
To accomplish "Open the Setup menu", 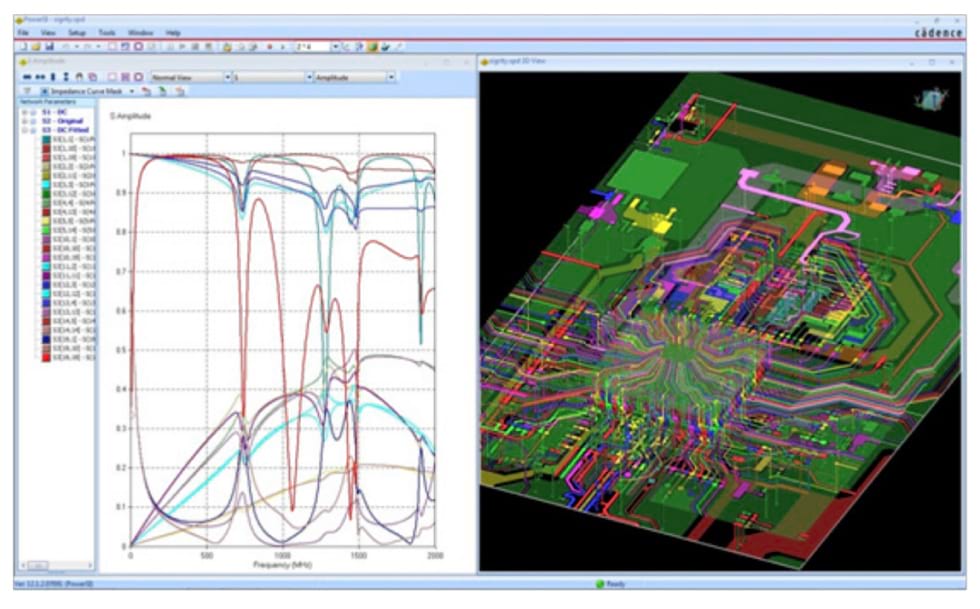I will tap(77, 33).
